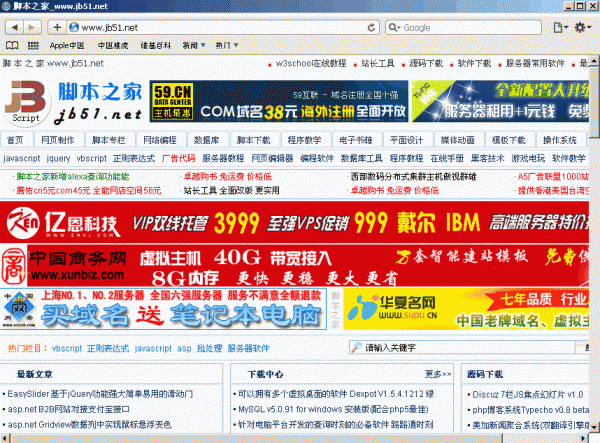Open the 站长工具 top link
Viewport: 600px width, 443px height.
click(378, 64)
